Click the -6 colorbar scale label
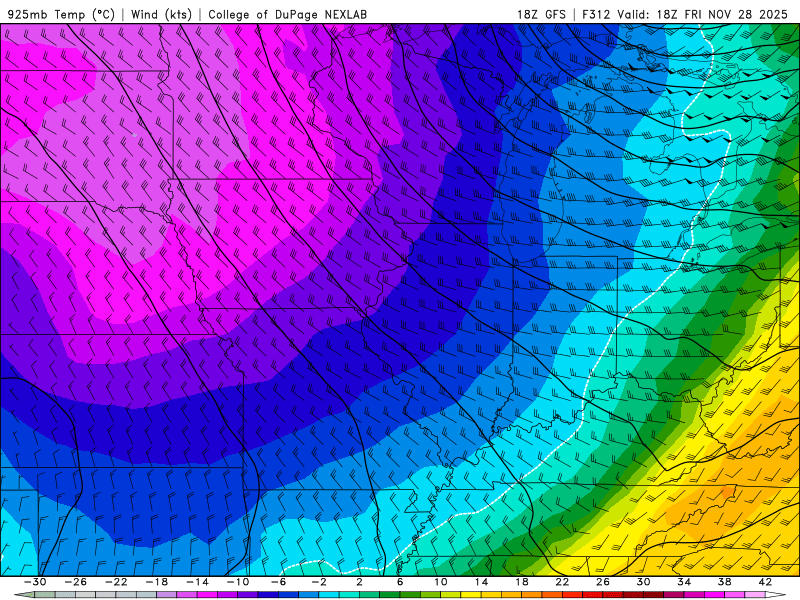 click(278, 582)
